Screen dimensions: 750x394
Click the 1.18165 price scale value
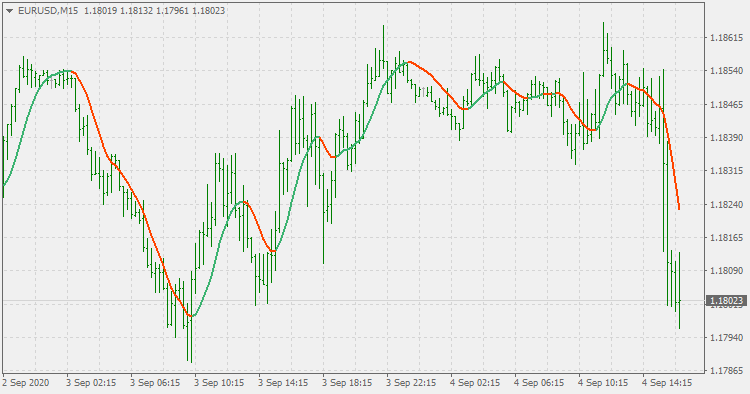pyautogui.click(x=726, y=238)
